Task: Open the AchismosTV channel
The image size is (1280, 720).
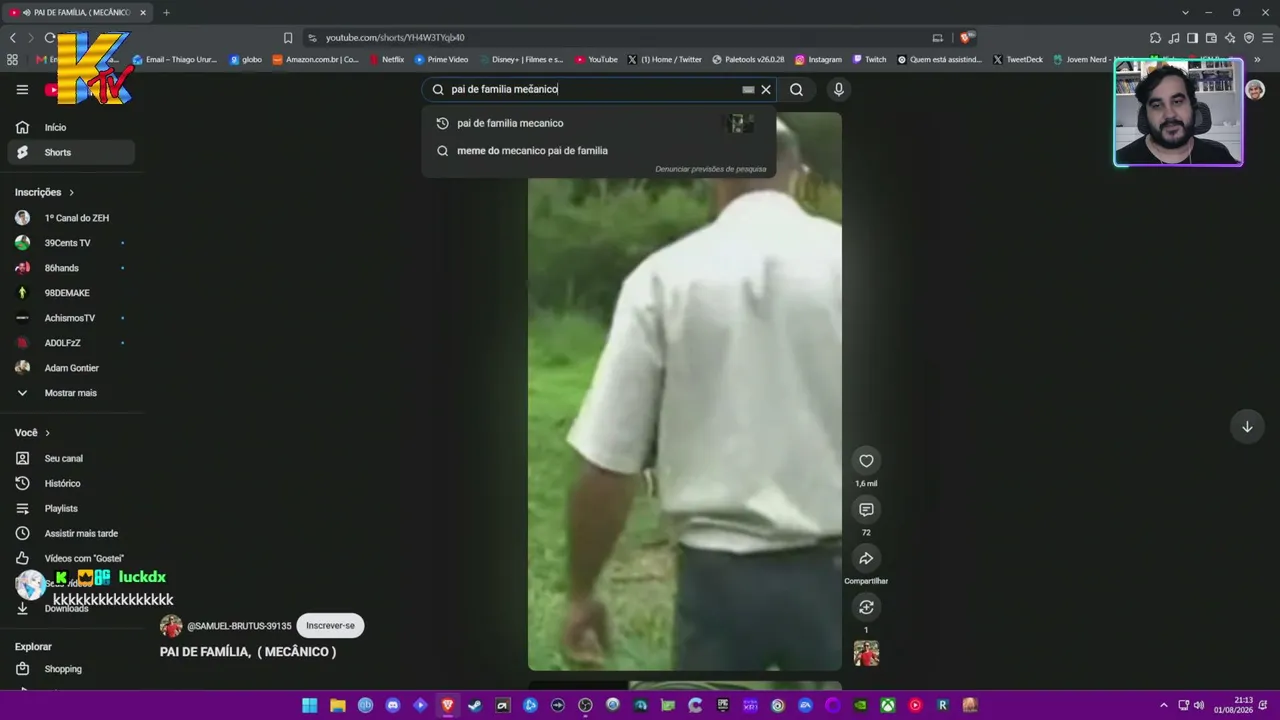Action: [71, 318]
